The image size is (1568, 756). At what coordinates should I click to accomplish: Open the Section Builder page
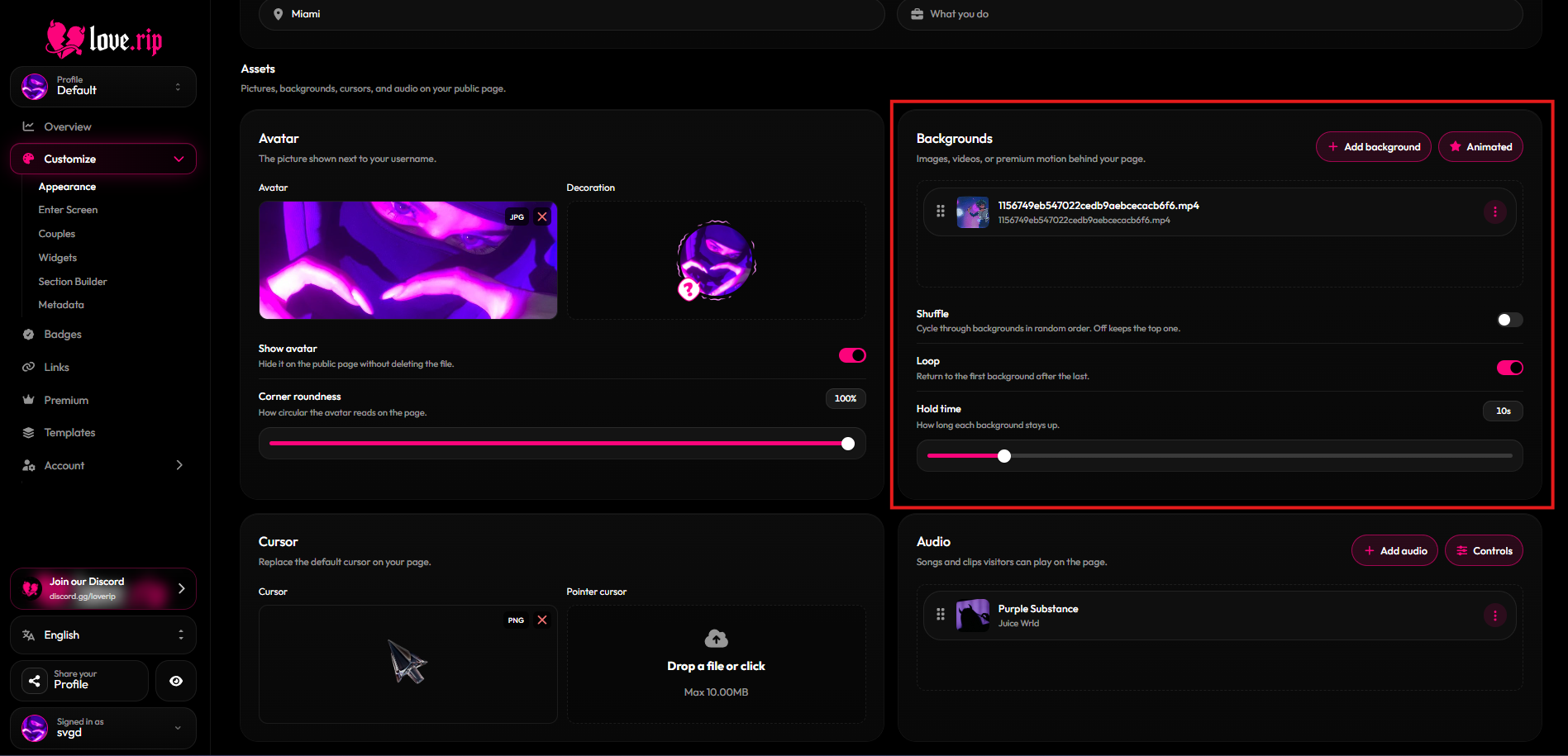pos(73,282)
